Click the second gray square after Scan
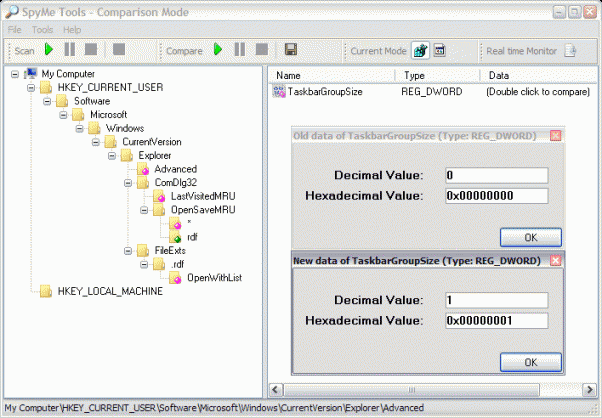The width and height of the screenshot is (602, 418). point(119,50)
